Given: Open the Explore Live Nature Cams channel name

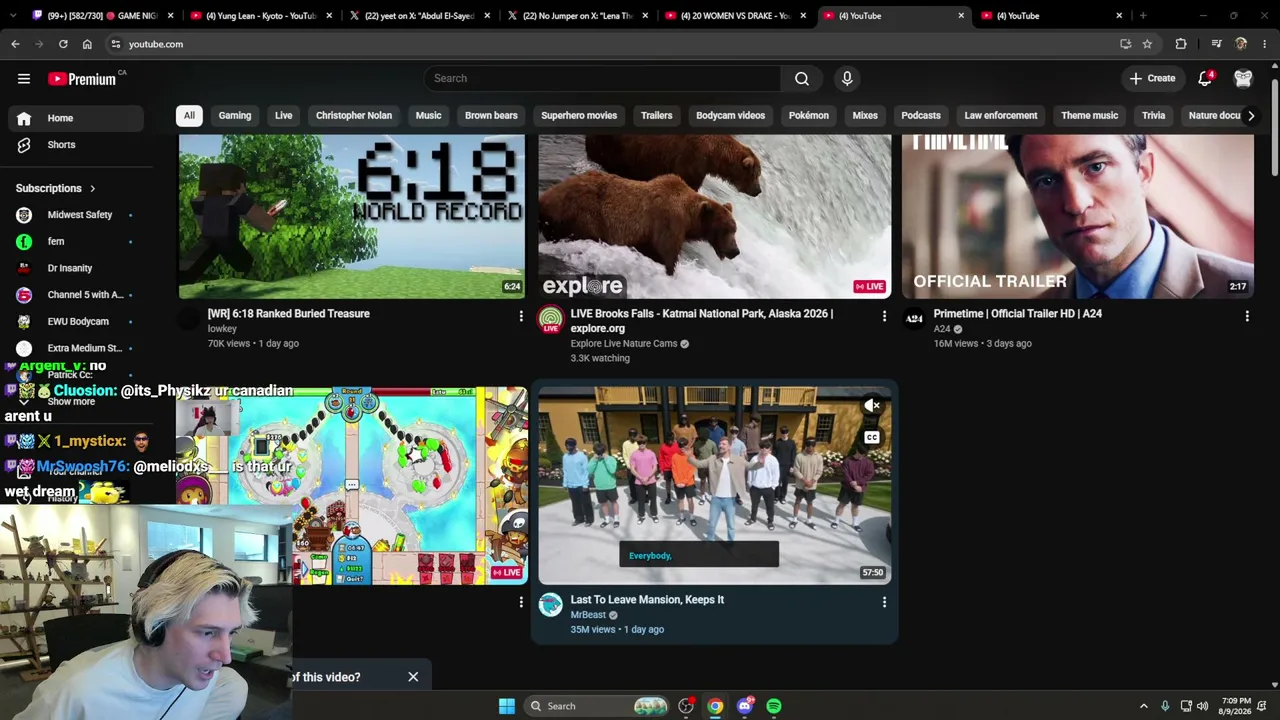Looking at the screenshot, I should (x=624, y=344).
